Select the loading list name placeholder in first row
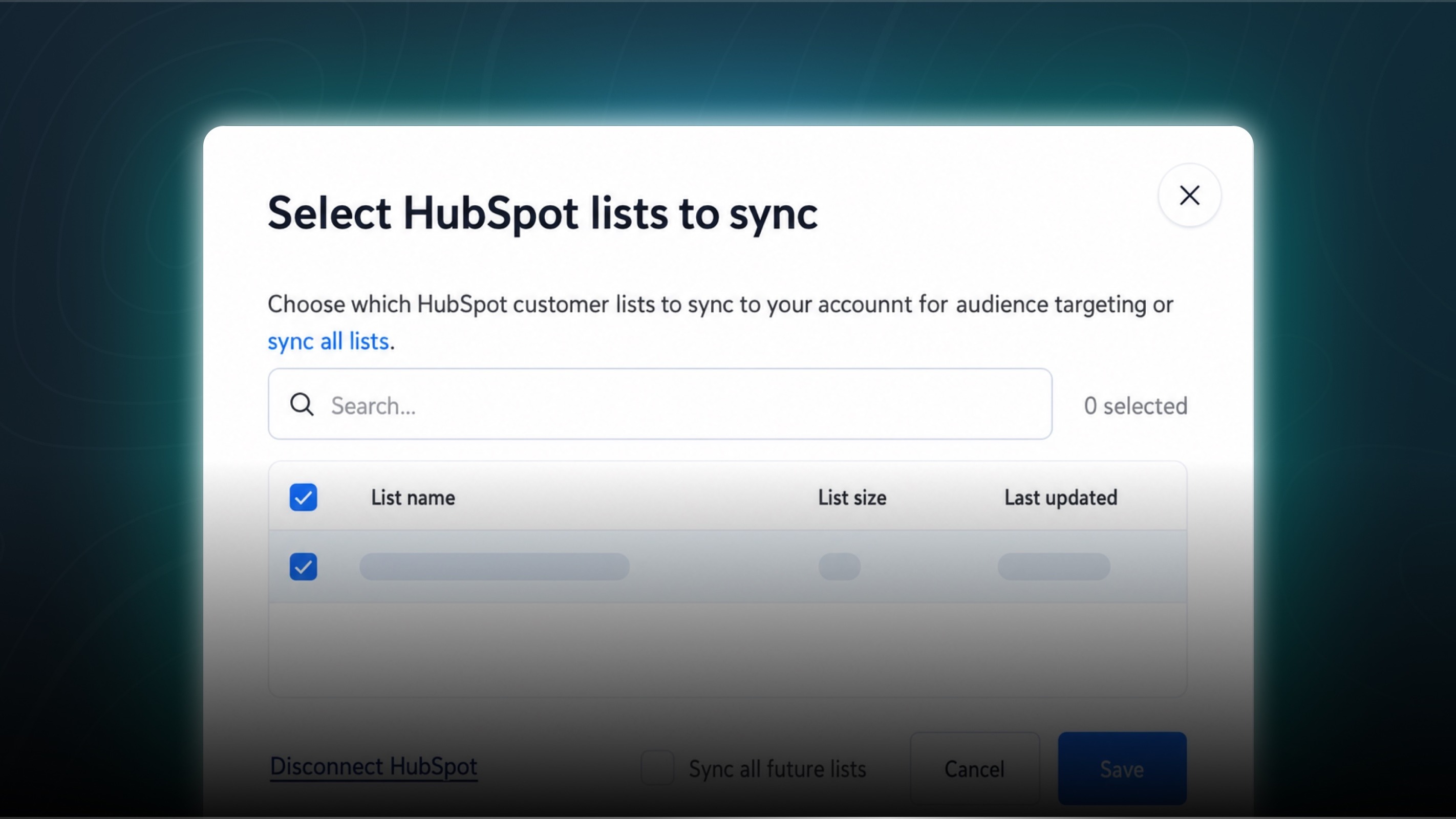Screen dimensions: 1456x819 coord(495,566)
